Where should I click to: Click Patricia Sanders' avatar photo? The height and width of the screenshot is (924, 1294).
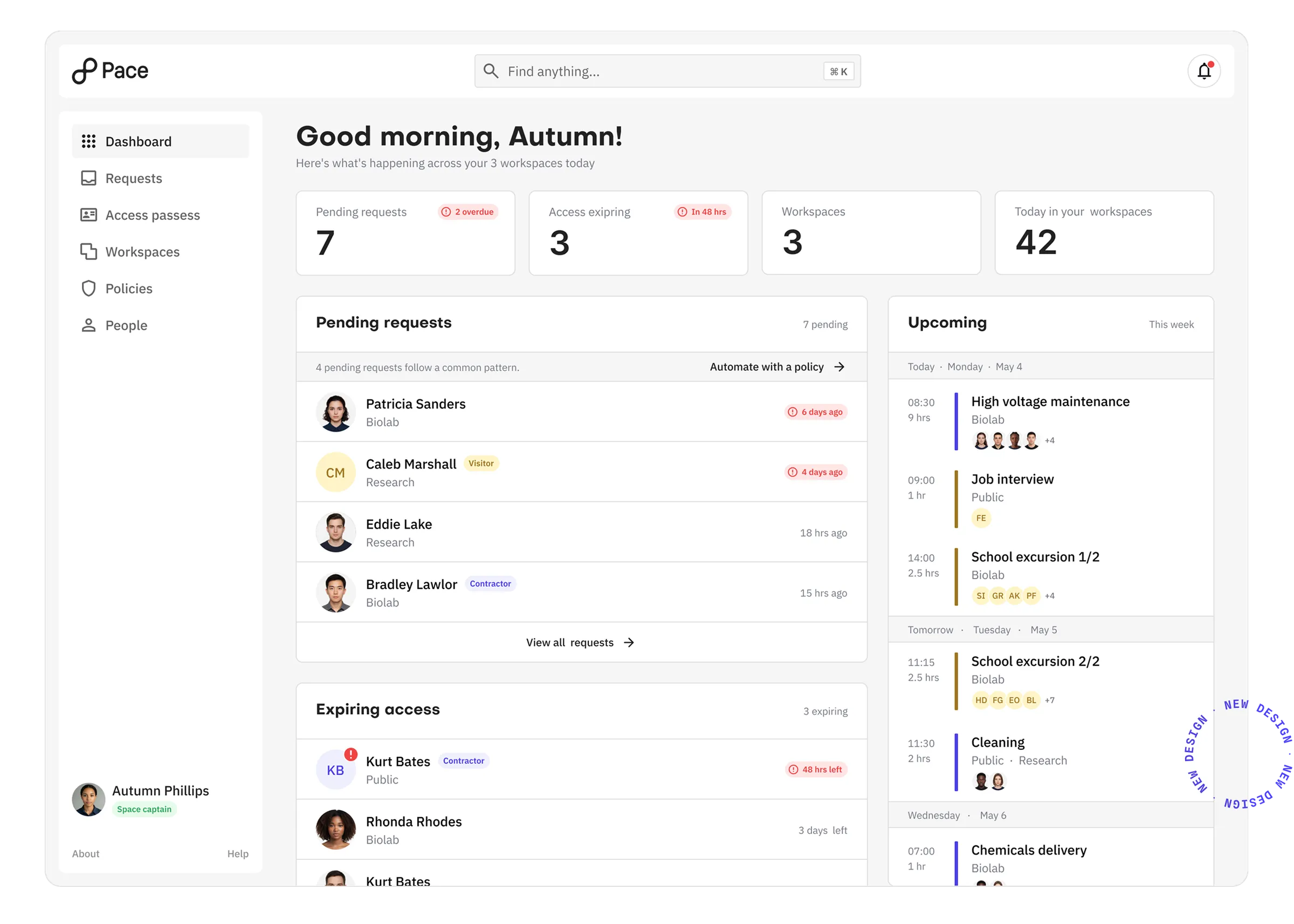coord(336,412)
